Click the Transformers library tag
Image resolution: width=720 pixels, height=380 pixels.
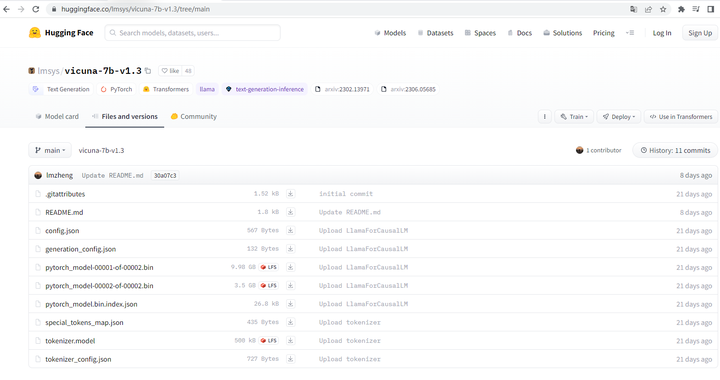166,89
